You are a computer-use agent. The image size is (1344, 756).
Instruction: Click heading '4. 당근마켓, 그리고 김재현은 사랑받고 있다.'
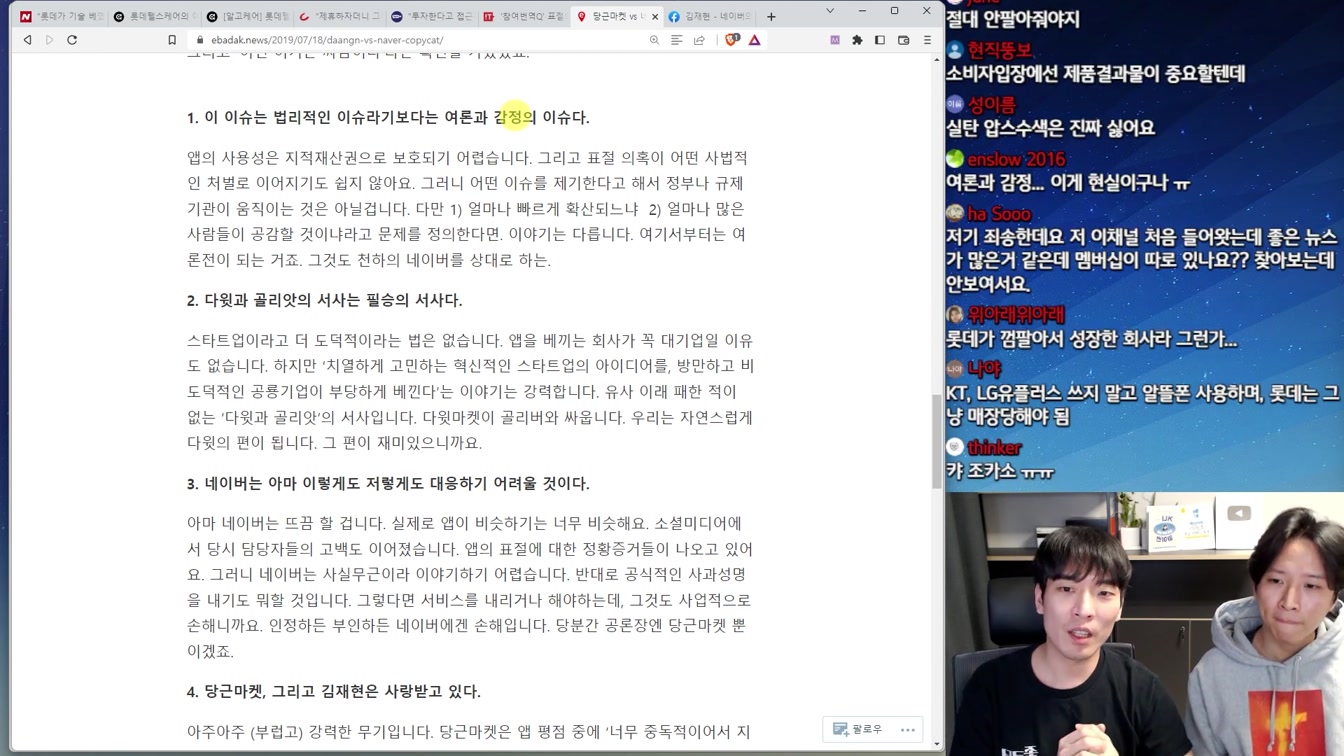tap(334, 691)
